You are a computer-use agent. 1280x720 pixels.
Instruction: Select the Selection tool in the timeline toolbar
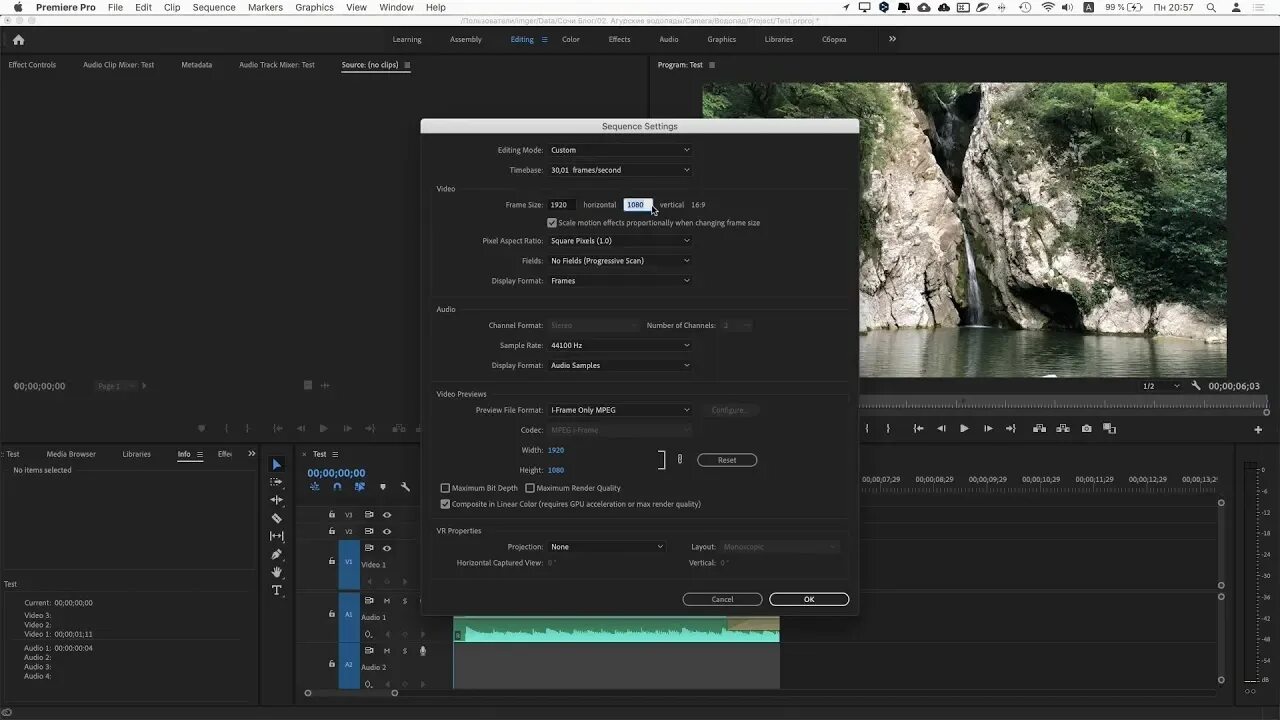[277, 464]
